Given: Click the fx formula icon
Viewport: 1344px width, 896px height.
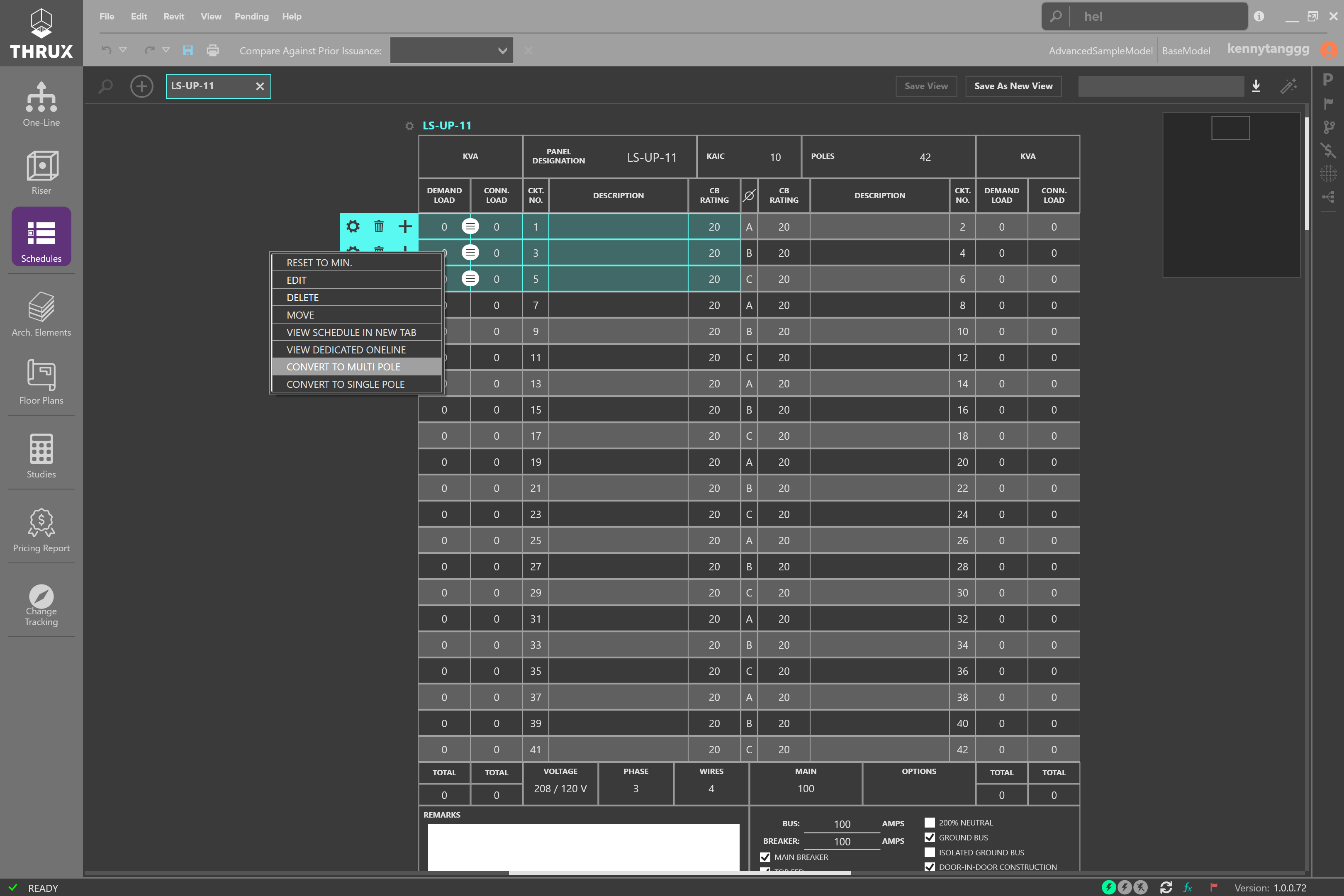Looking at the screenshot, I should tap(1188, 887).
